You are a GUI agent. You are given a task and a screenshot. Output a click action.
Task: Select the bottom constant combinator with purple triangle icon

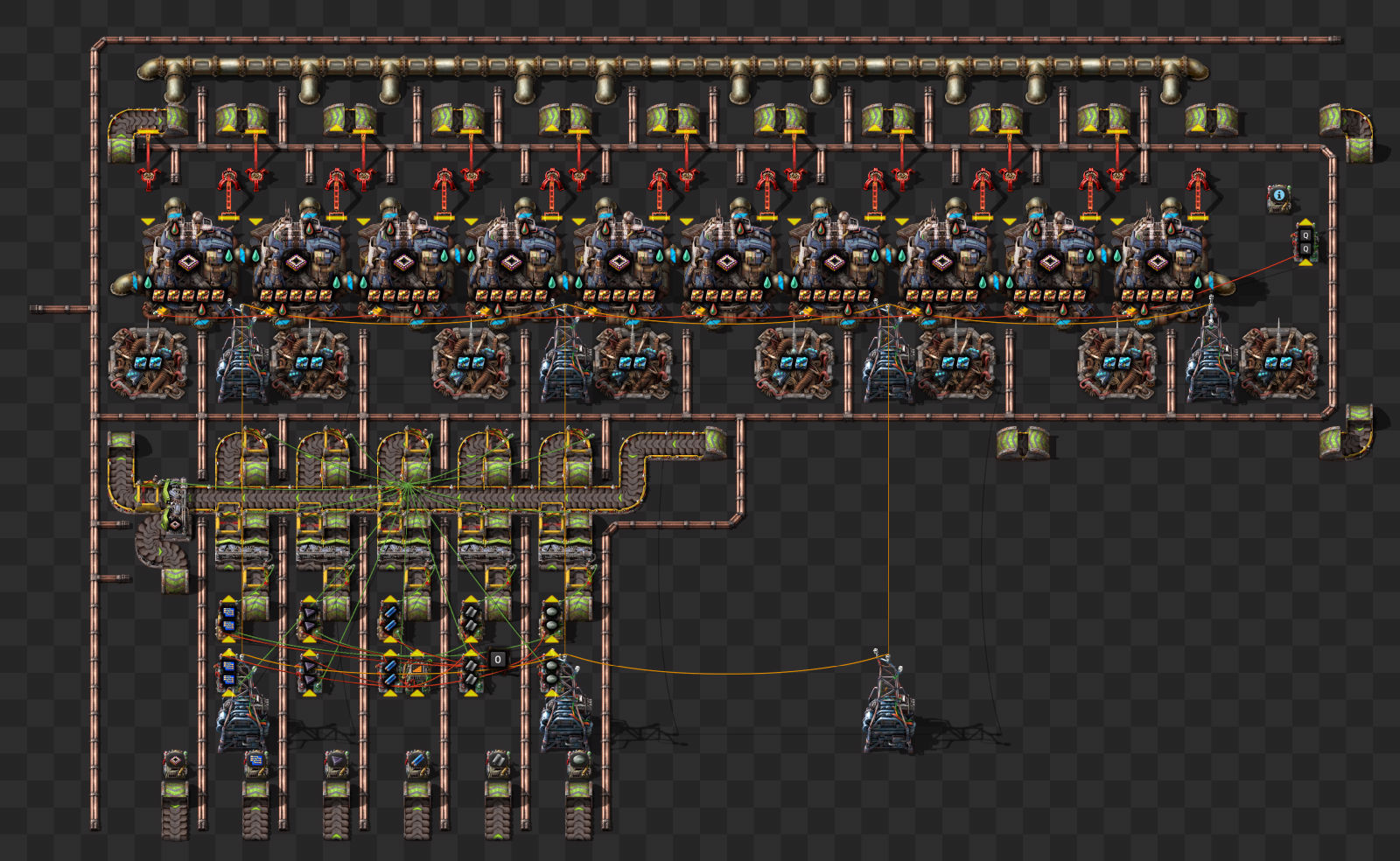(337, 764)
